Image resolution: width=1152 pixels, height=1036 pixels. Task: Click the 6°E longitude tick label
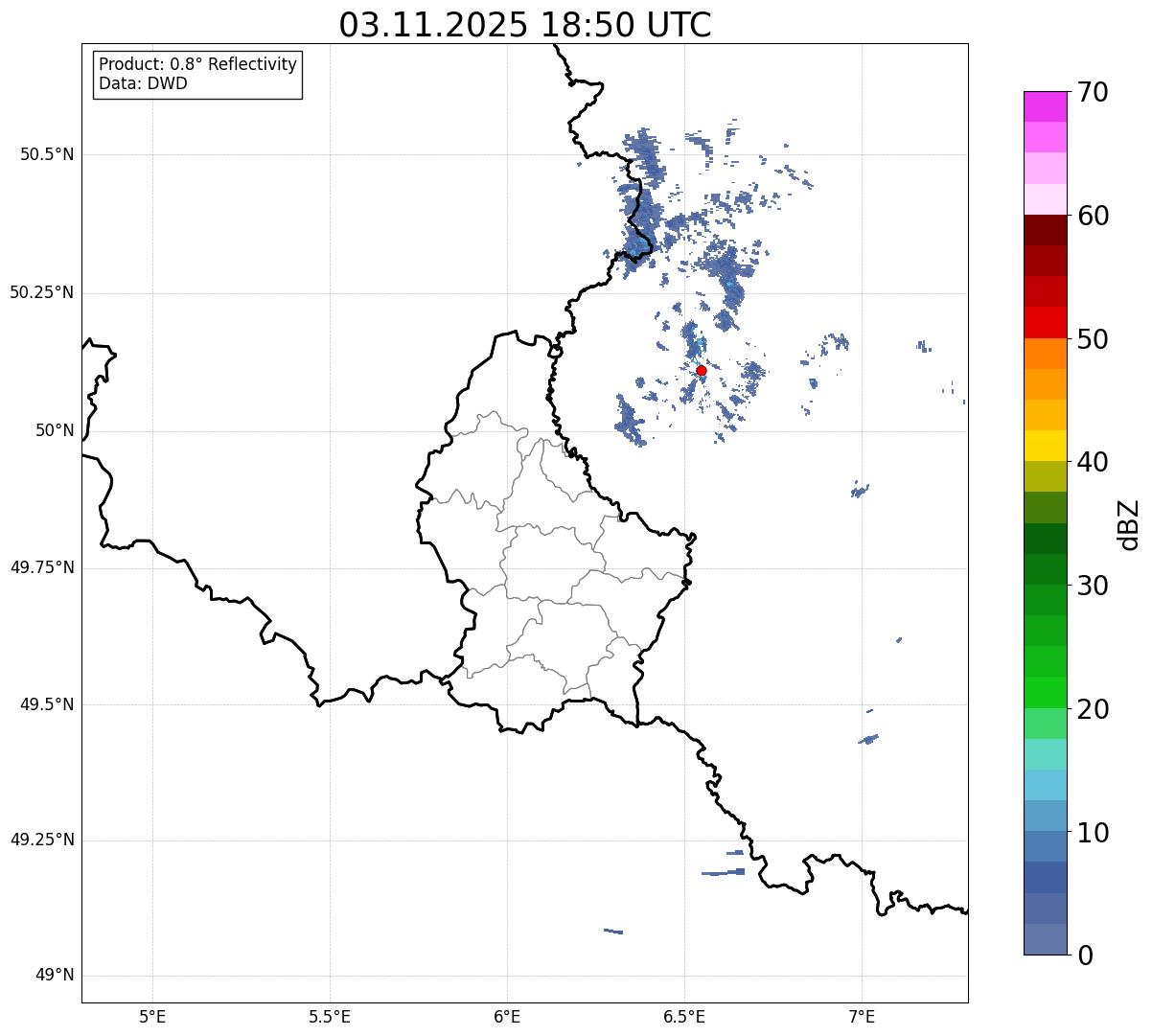click(507, 1017)
